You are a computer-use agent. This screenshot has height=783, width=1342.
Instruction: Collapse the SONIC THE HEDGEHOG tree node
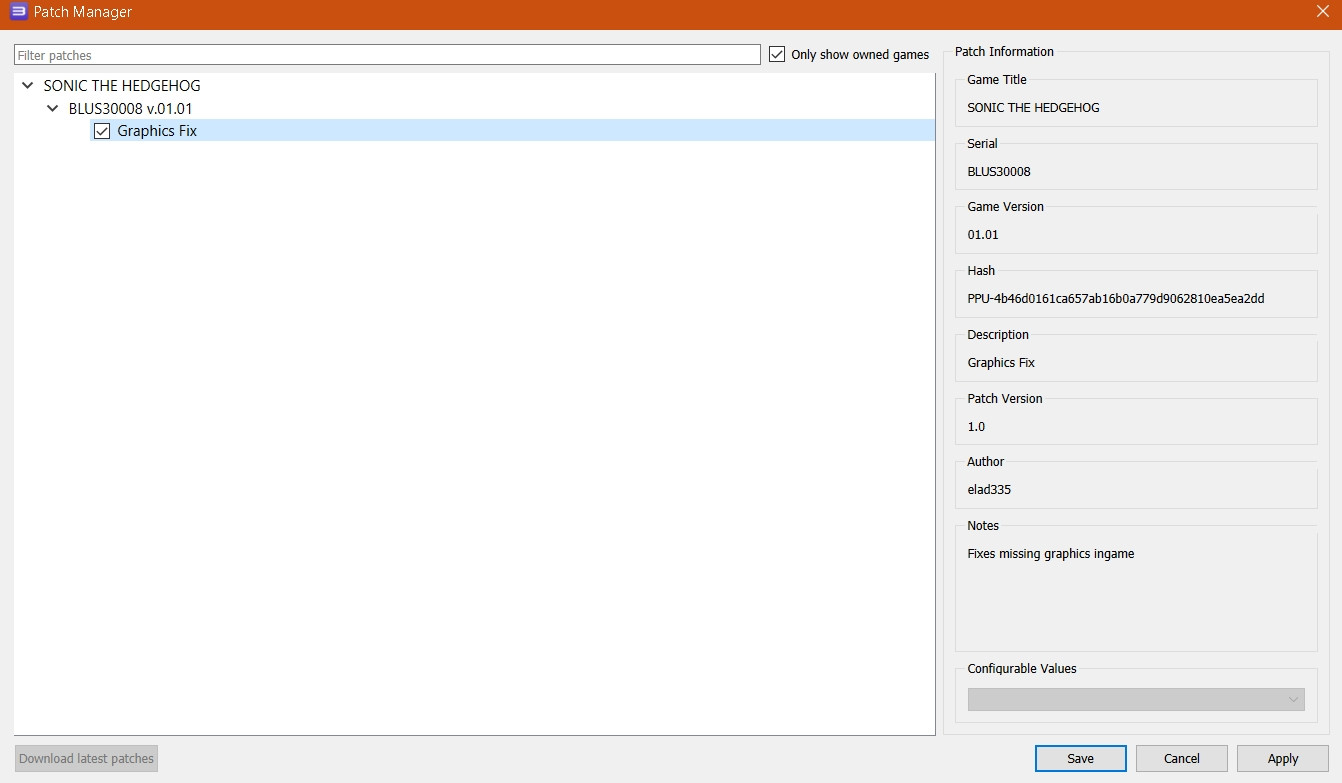pos(28,86)
